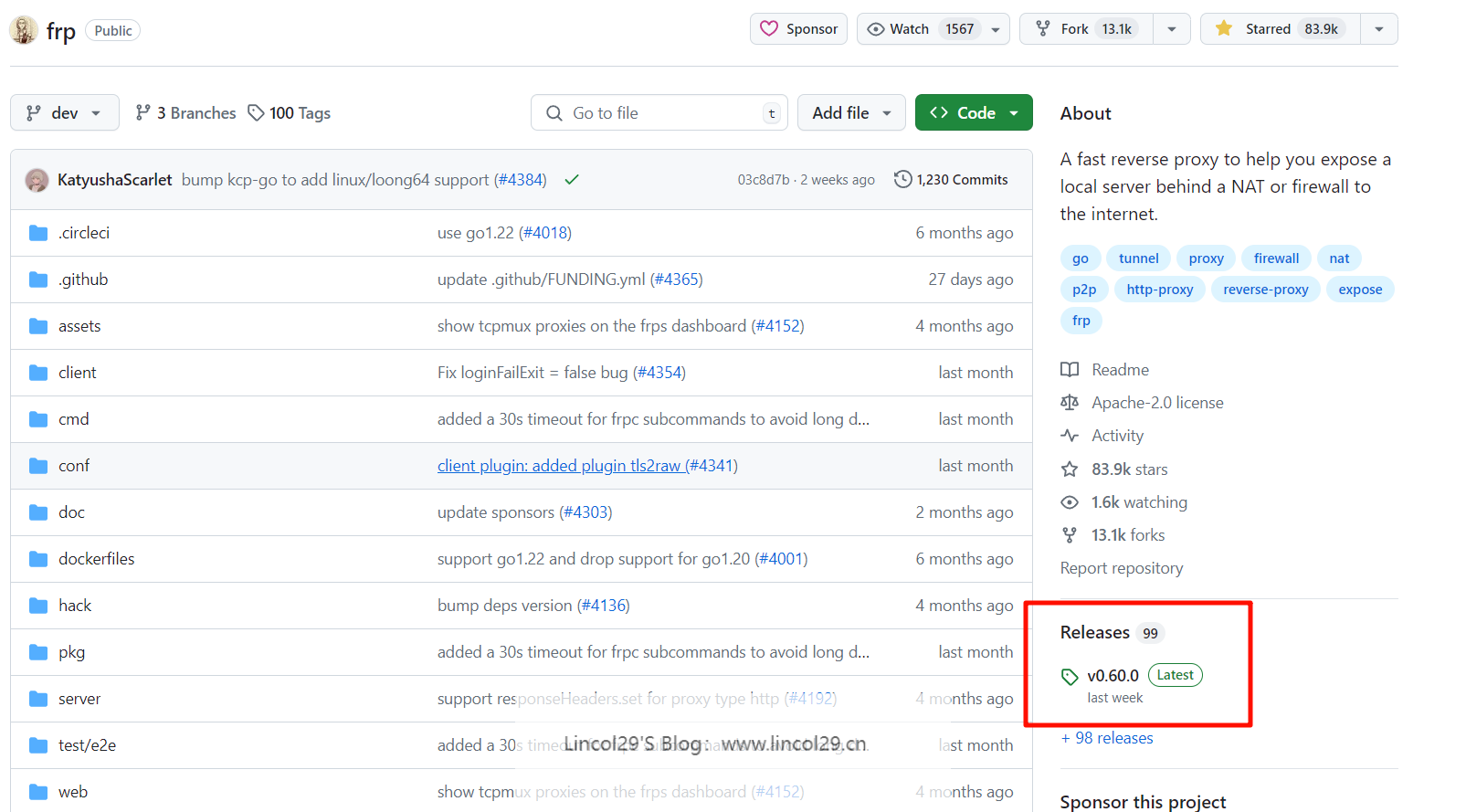Image resolution: width=1466 pixels, height=812 pixels.
Task: Open the Apache-2.0 license scale icon
Action: pos(1070,403)
